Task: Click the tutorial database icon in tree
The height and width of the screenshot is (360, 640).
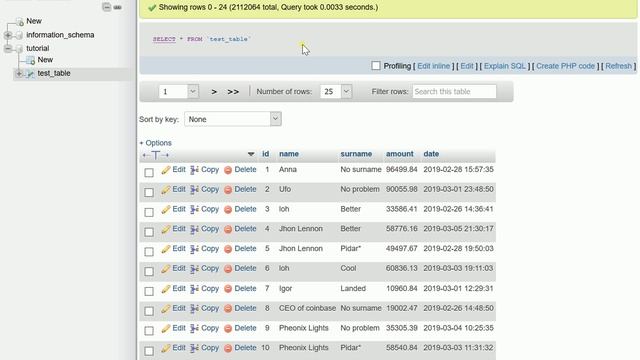Action: click(19, 49)
